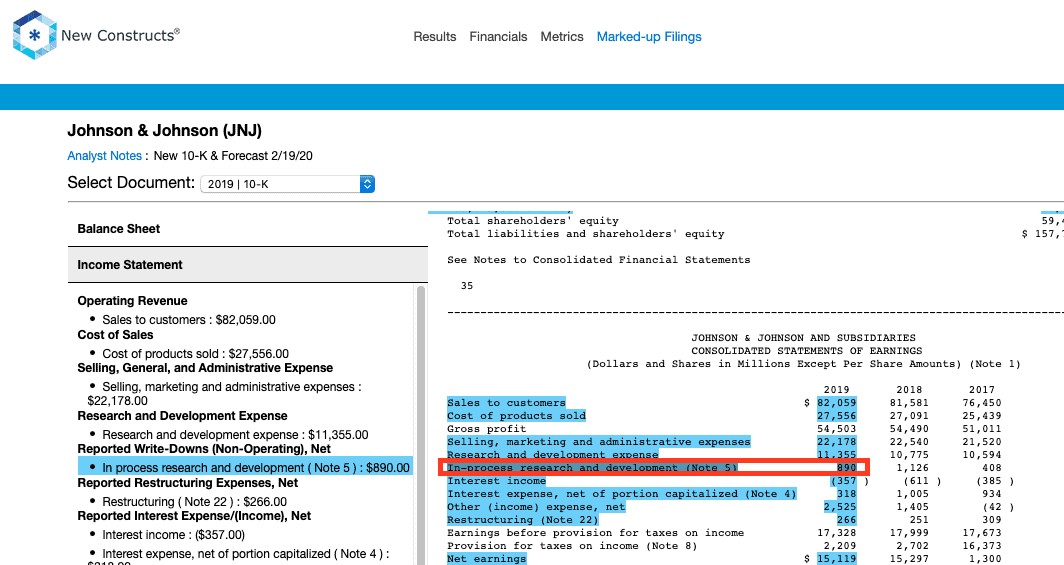Image resolution: width=1064 pixels, height=565 pixels.
Task: Open the Select Document dropdown showing 2019 | 10-K
Action: (287, 184)
